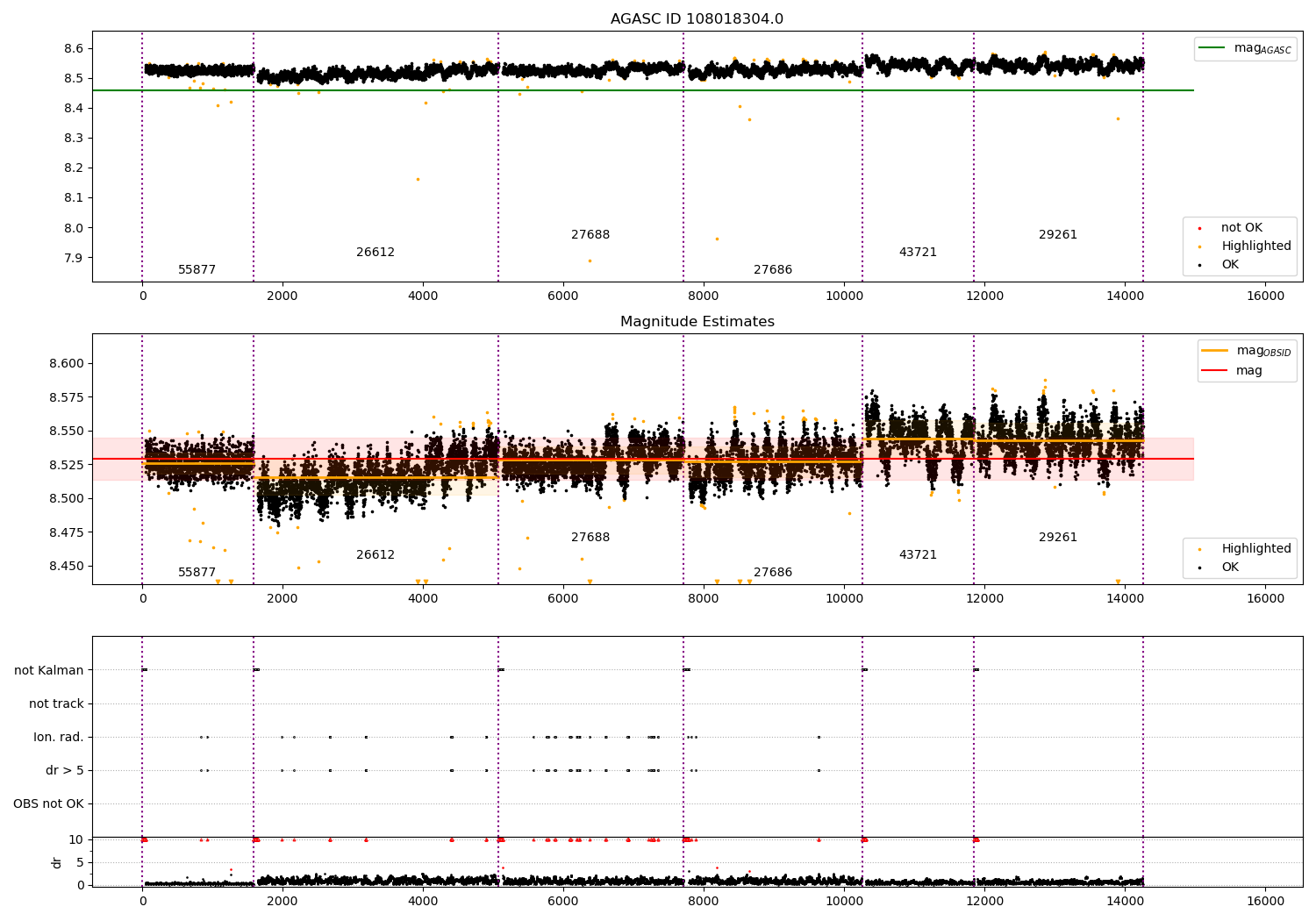Click OBSID label 55877 in the top plot
This screenshot has height=921, width=1316.
[x=197, y=269]
